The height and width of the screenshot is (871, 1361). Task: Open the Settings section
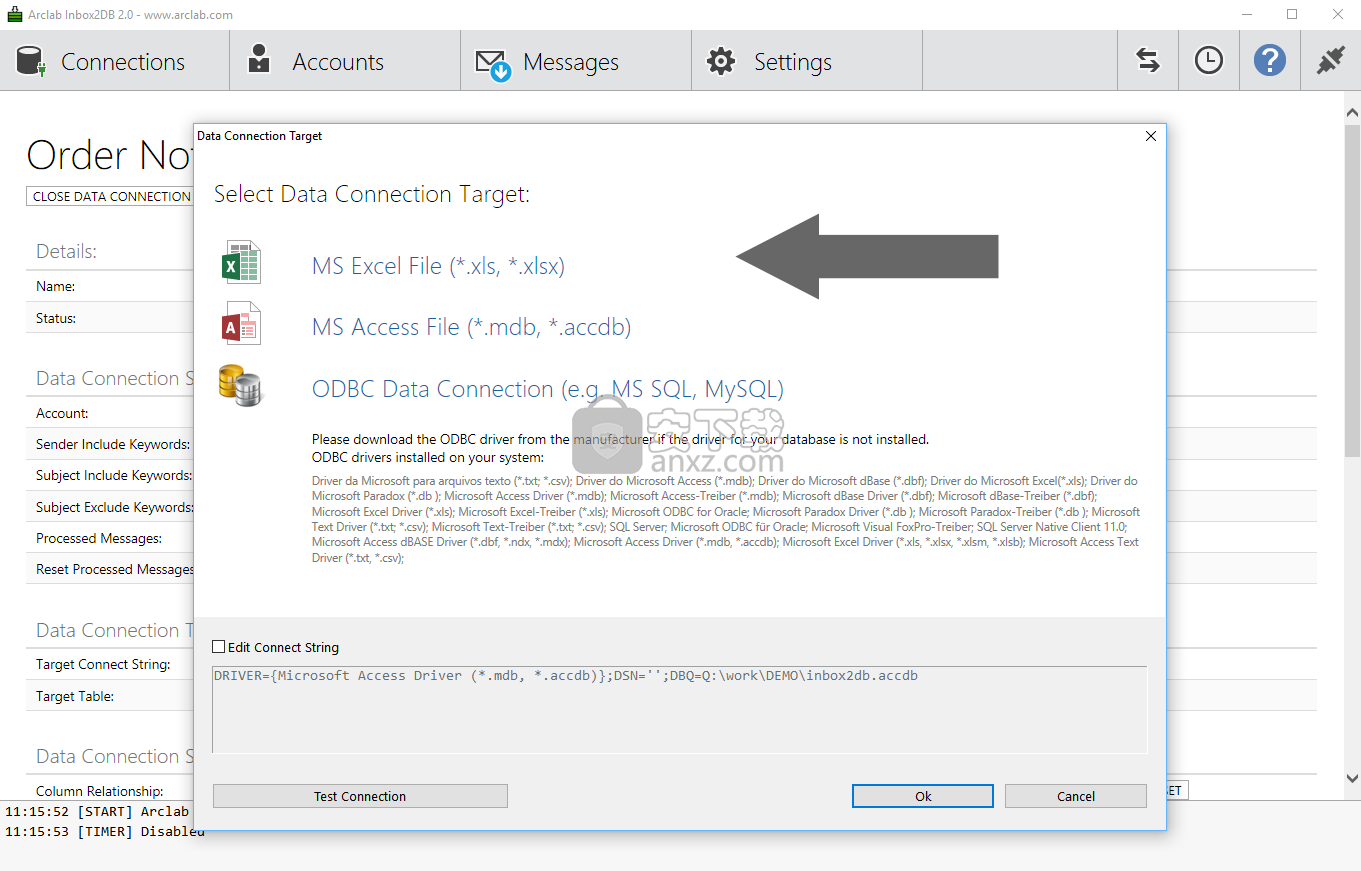click(x=807, y=61)
